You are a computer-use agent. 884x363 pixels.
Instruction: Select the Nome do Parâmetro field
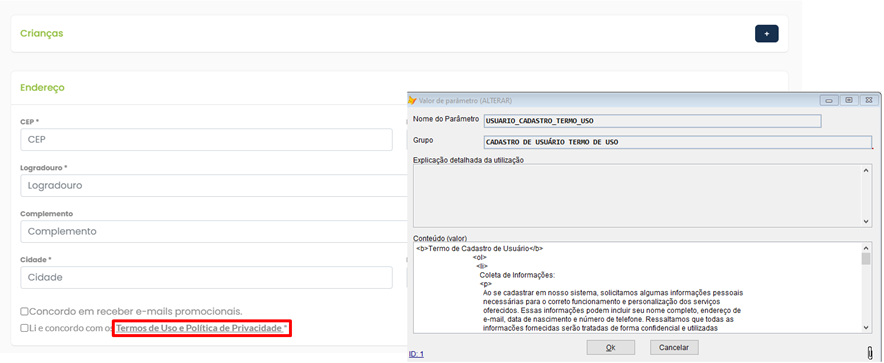[x=652, y=121]
